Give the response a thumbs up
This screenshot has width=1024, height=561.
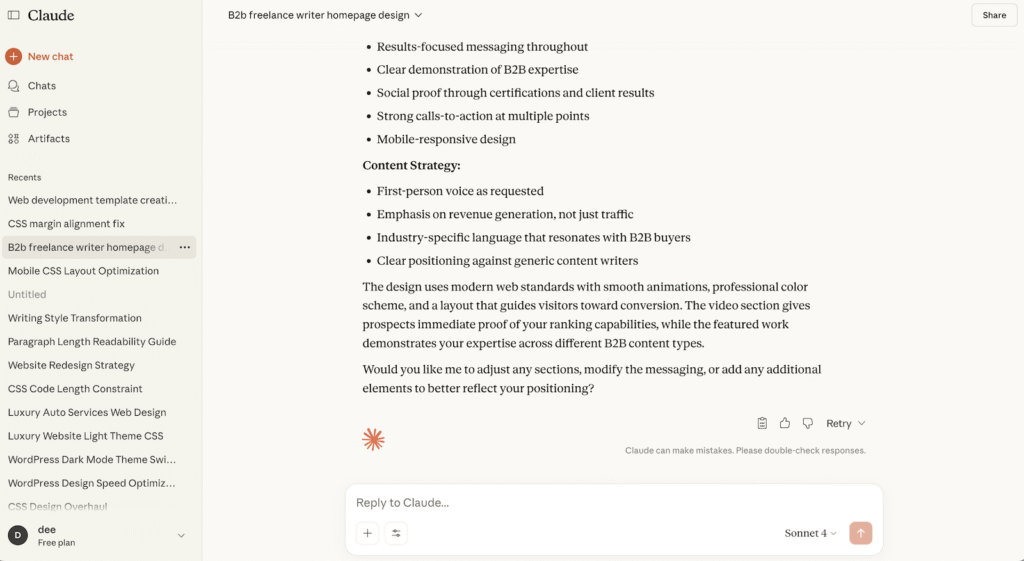pyautogui.click(x=785, y=423)
